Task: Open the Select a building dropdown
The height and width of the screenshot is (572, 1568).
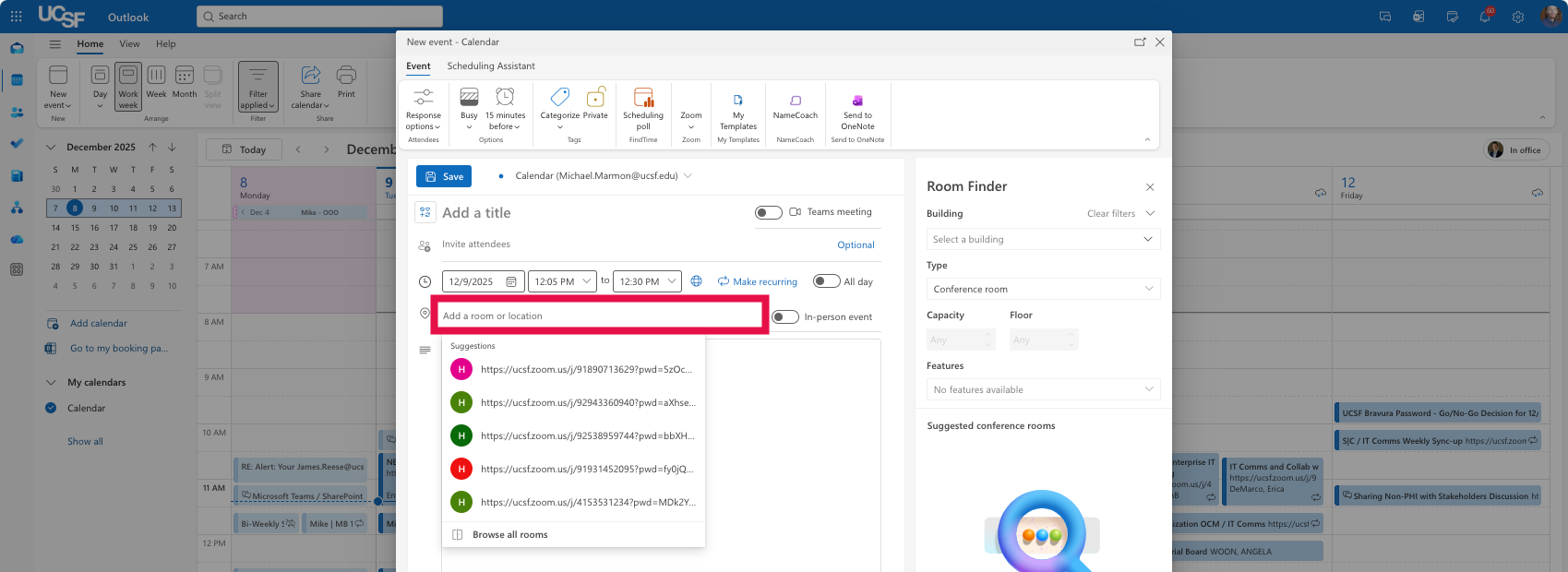Action: click(x=1043, y=239)
